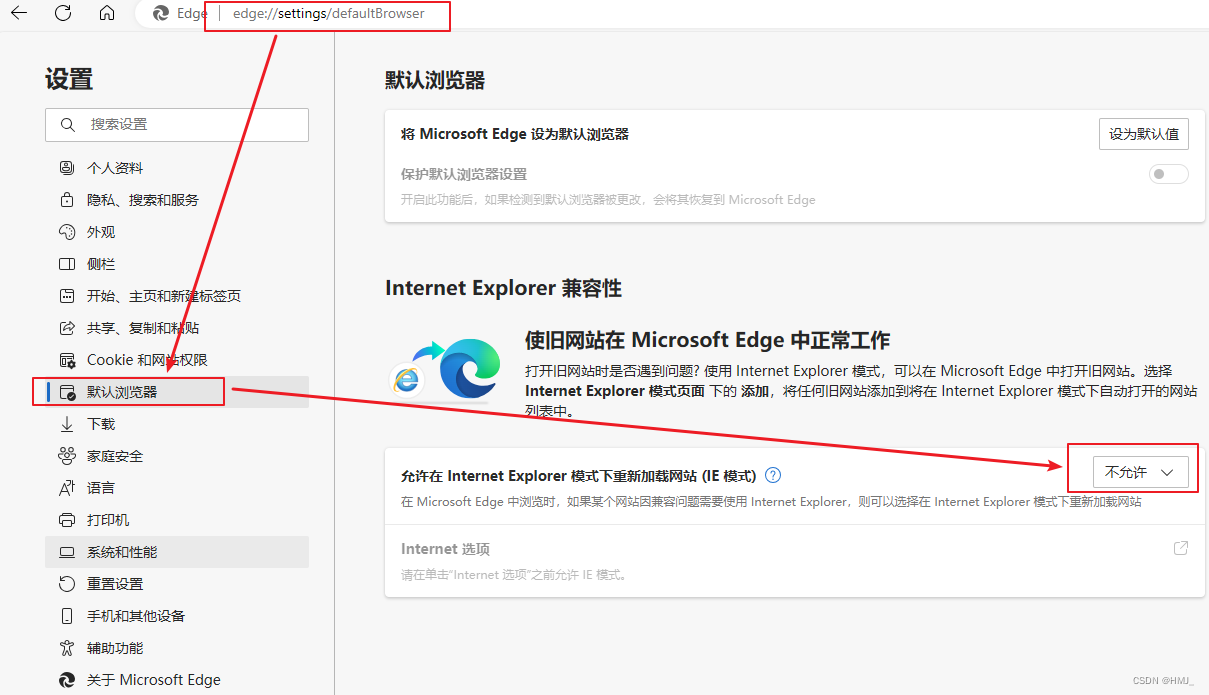Open the 不允许 IE mode dropdown
Image resolution: width=1209 pixels, height=695 pixels.
(1139, 472)
